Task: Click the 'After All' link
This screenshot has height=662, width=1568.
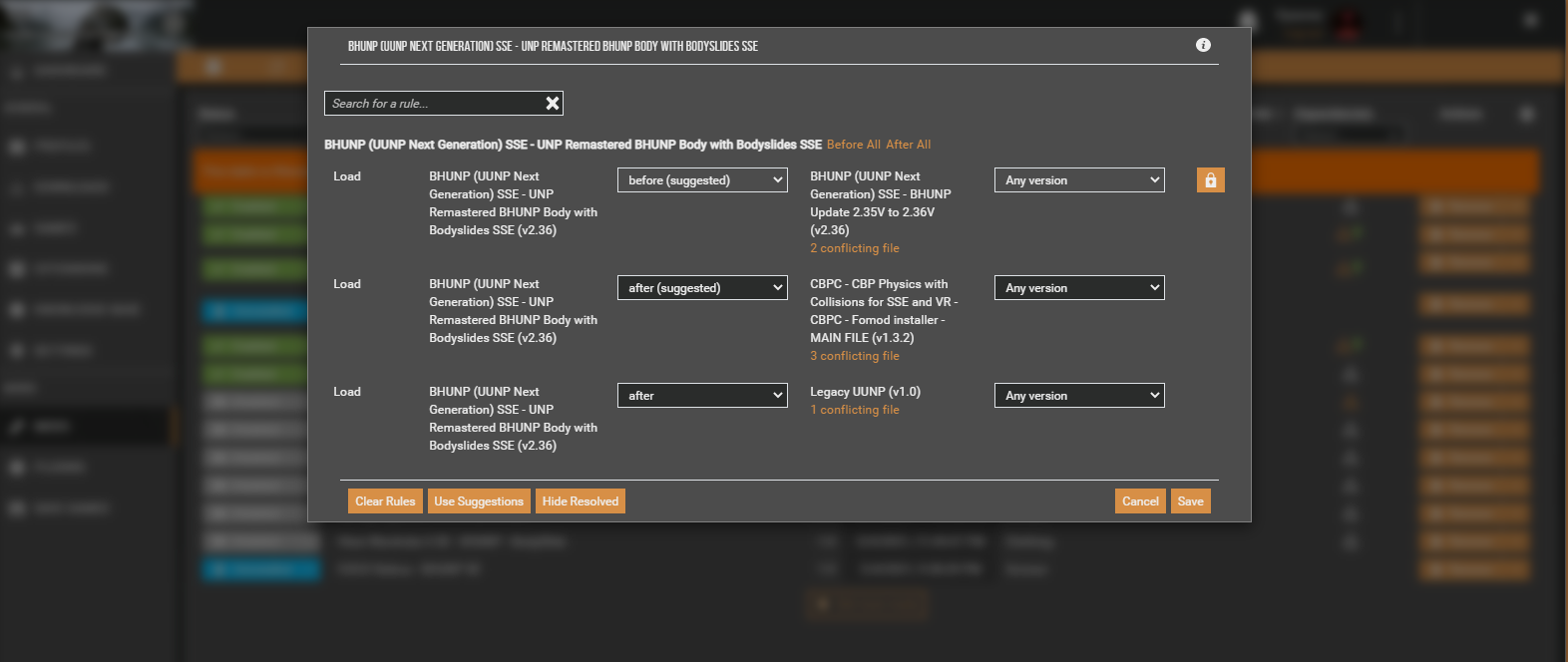Action: [x=909, y=145]
